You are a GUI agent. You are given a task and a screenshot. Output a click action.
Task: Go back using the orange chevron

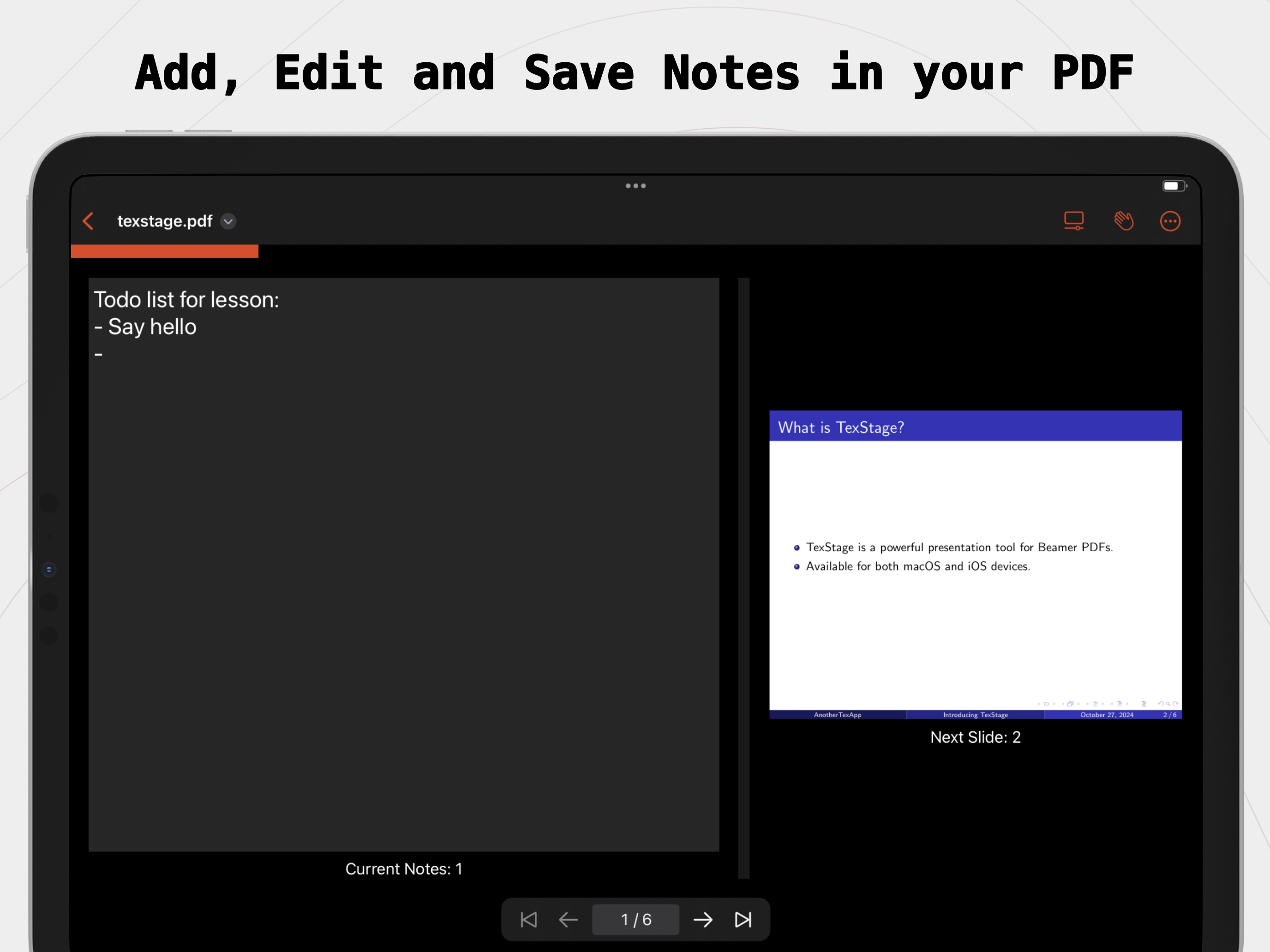point(89,221)
